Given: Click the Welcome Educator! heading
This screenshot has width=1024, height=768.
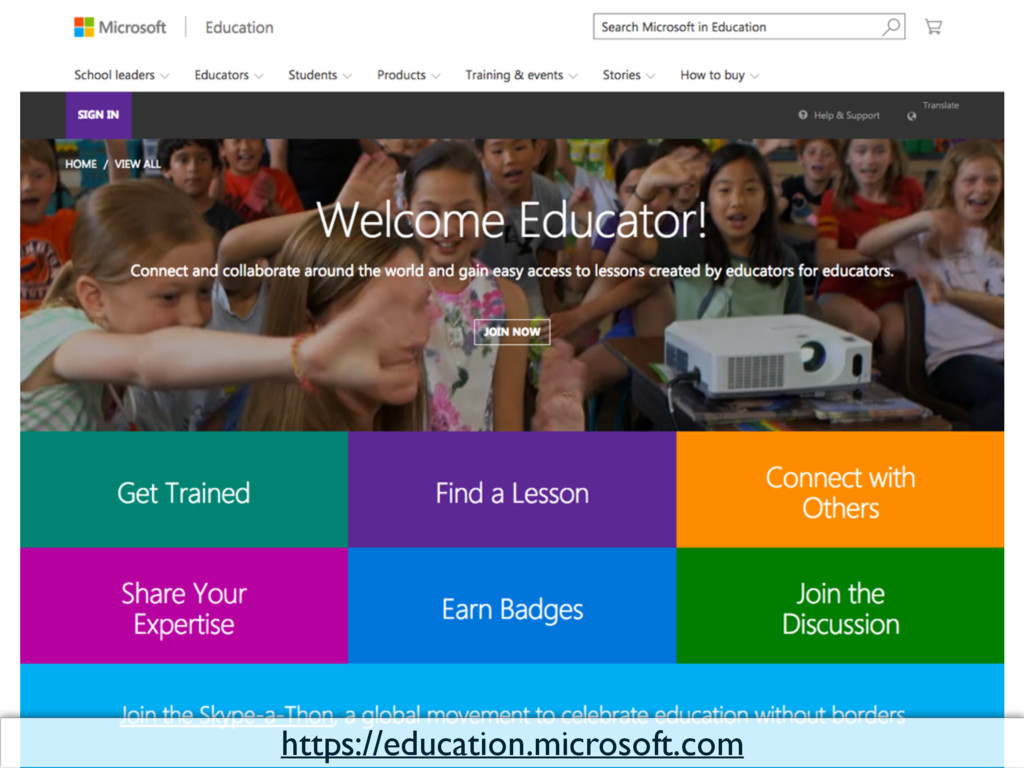Looking at the screenshot, I should click(x=512, y=220).
